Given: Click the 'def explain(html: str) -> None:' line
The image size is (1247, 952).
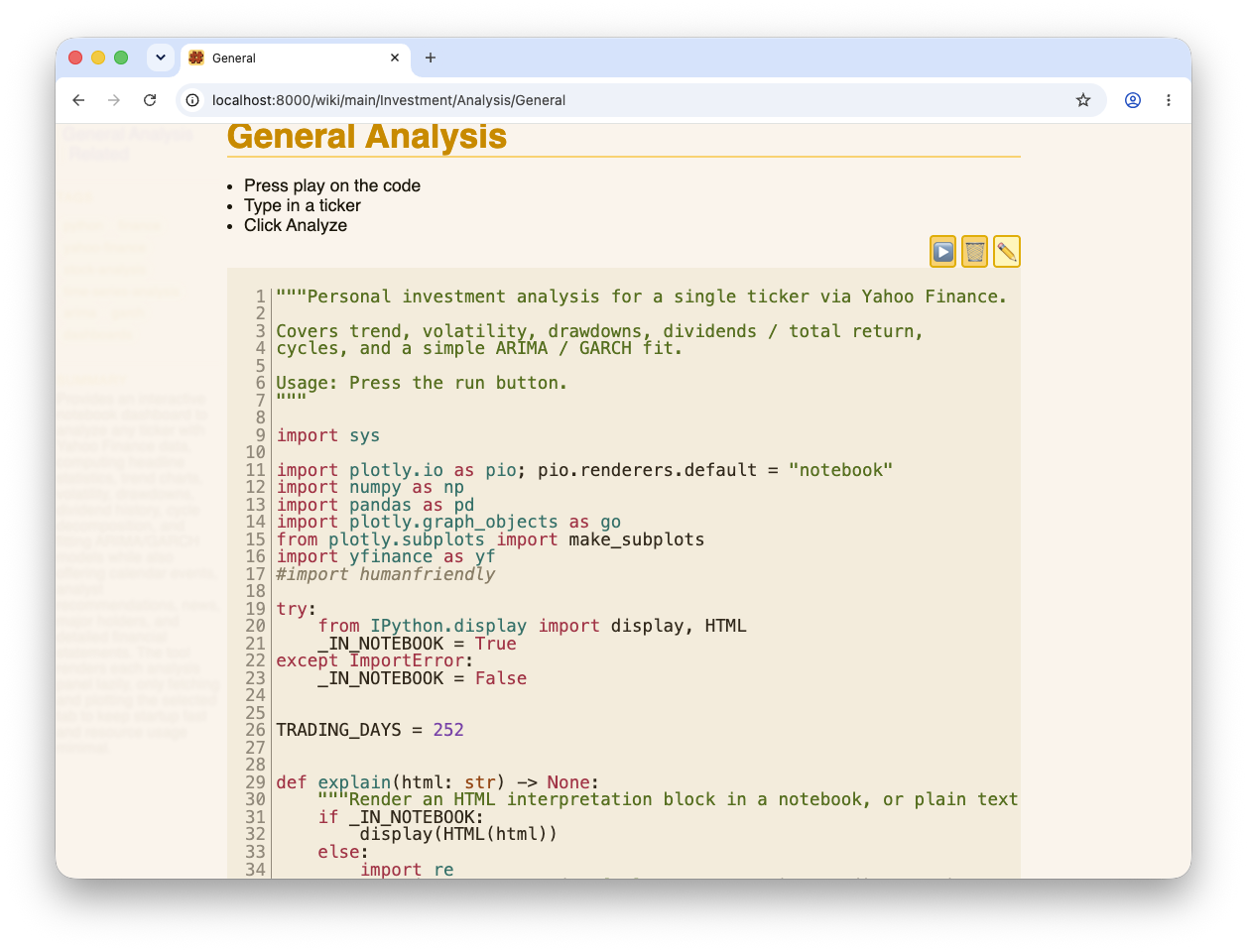Looking at the screenshot, I should pos(437,782).
